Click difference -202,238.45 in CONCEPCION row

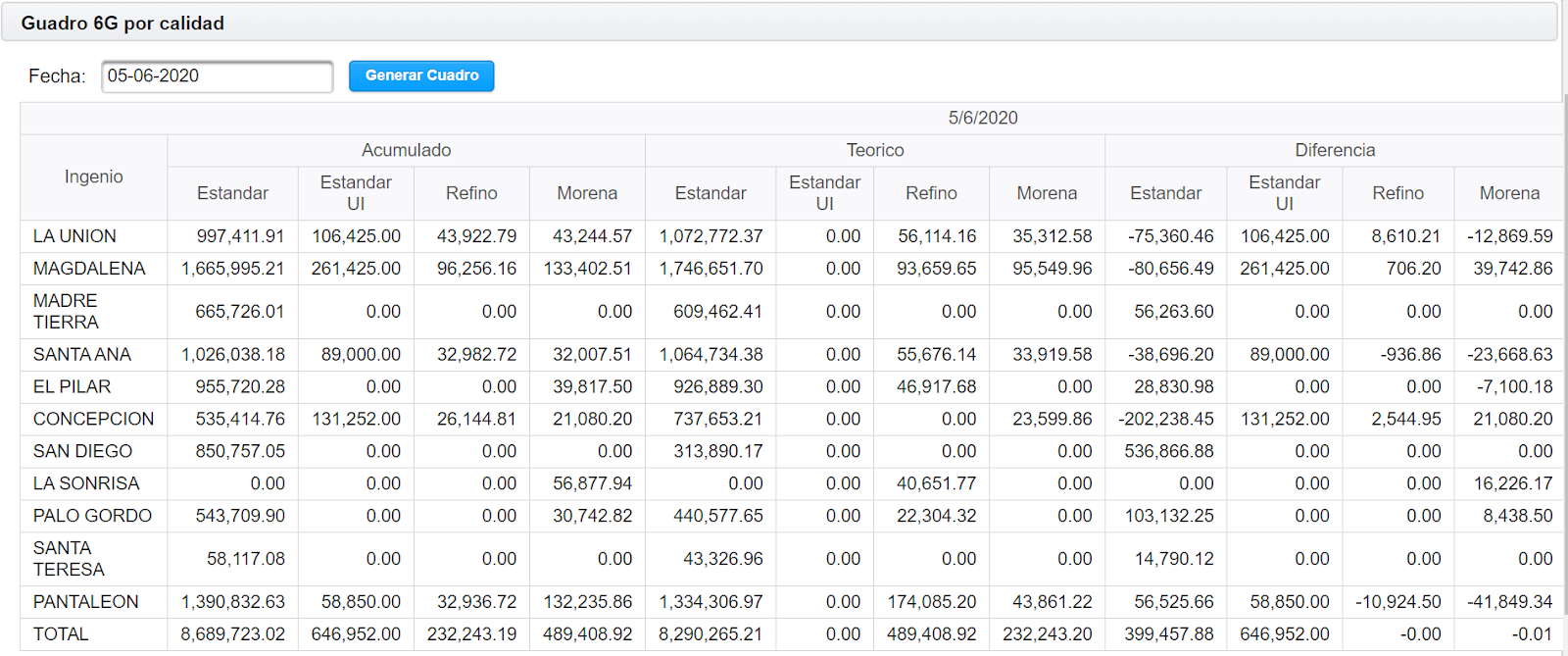[x=1166, y=420]
